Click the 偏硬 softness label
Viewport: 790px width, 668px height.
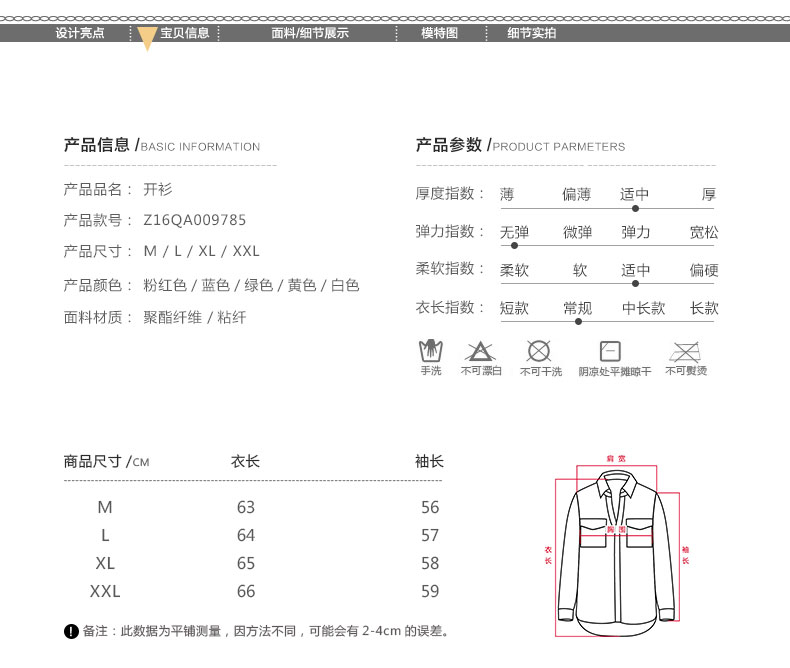(704, 270)
